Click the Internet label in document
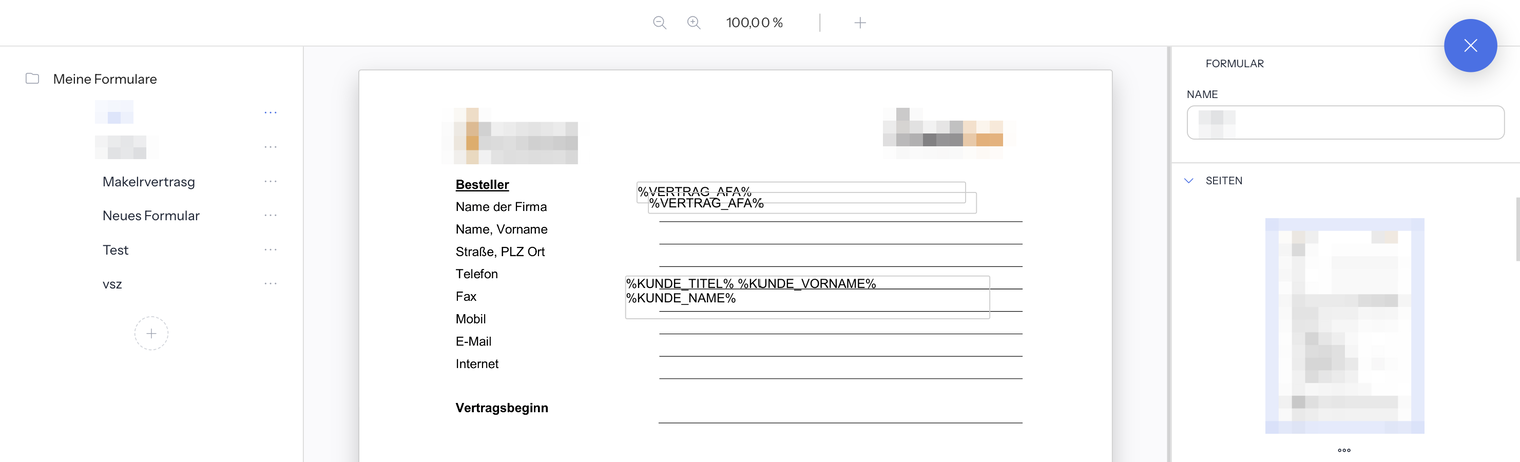The image size is (1520, 462). coord(477,364)
